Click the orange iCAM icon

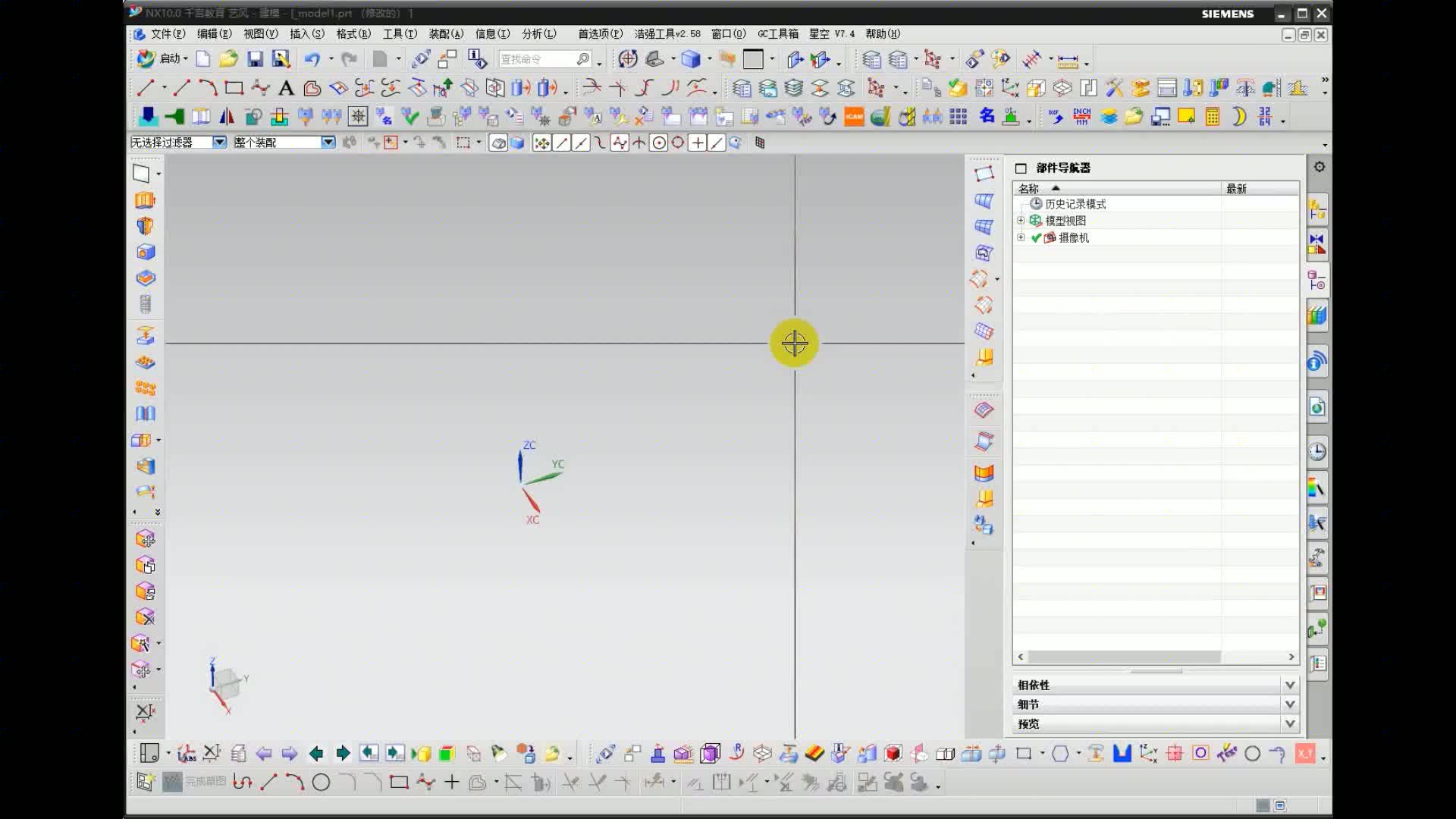[854, 117]
